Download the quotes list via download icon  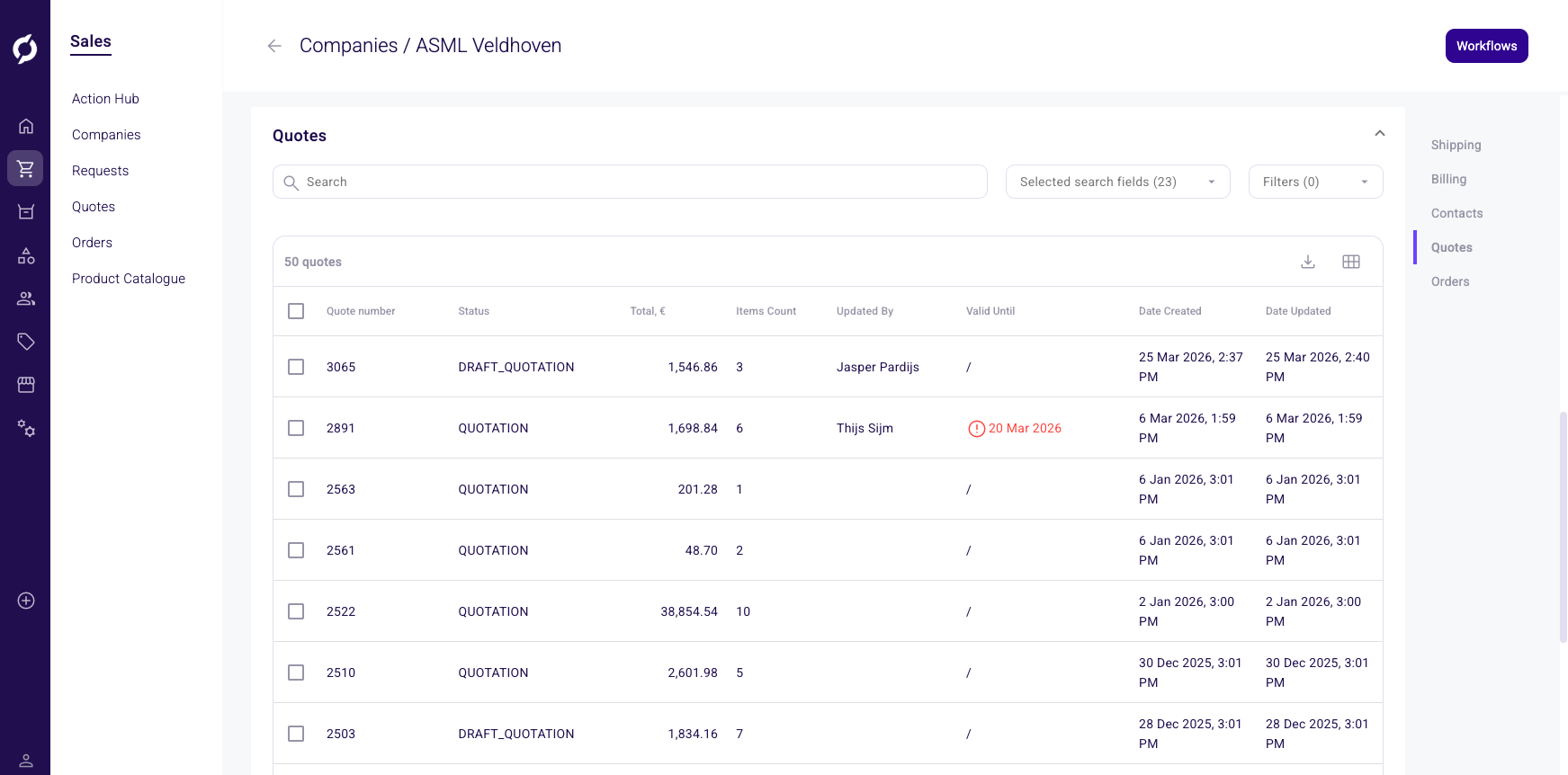[x=1308, y=262]
